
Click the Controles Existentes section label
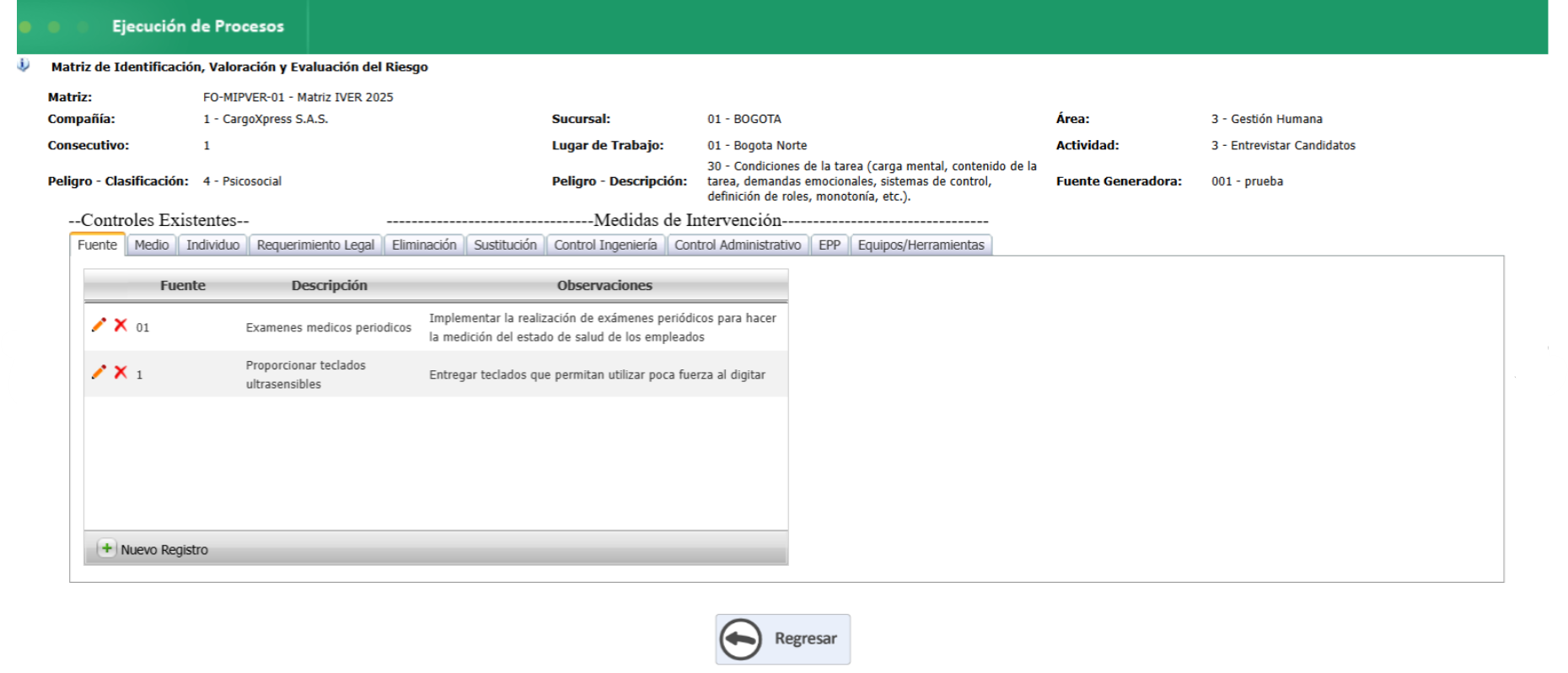[158, 220]
